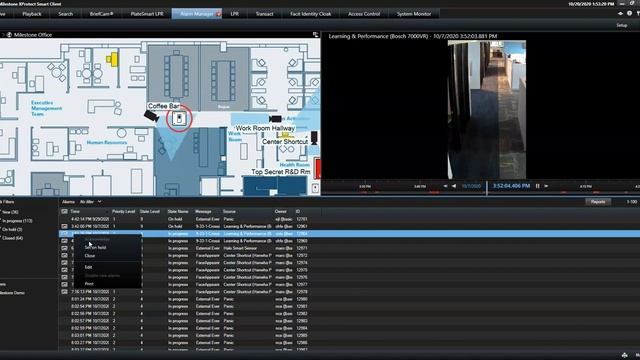Click the hallway camera video preview
The width and height of the screenshot is (640, 360).
(487, 109)
